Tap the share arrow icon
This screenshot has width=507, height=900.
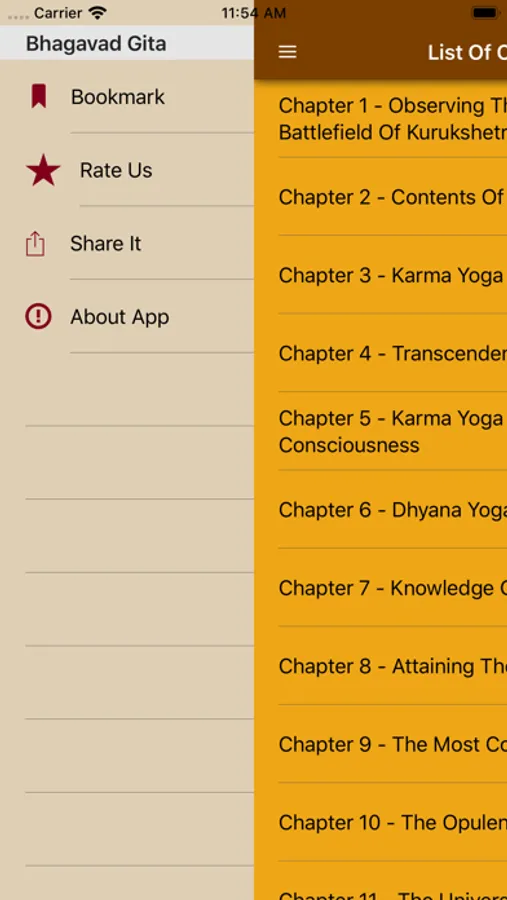point(35,244)
